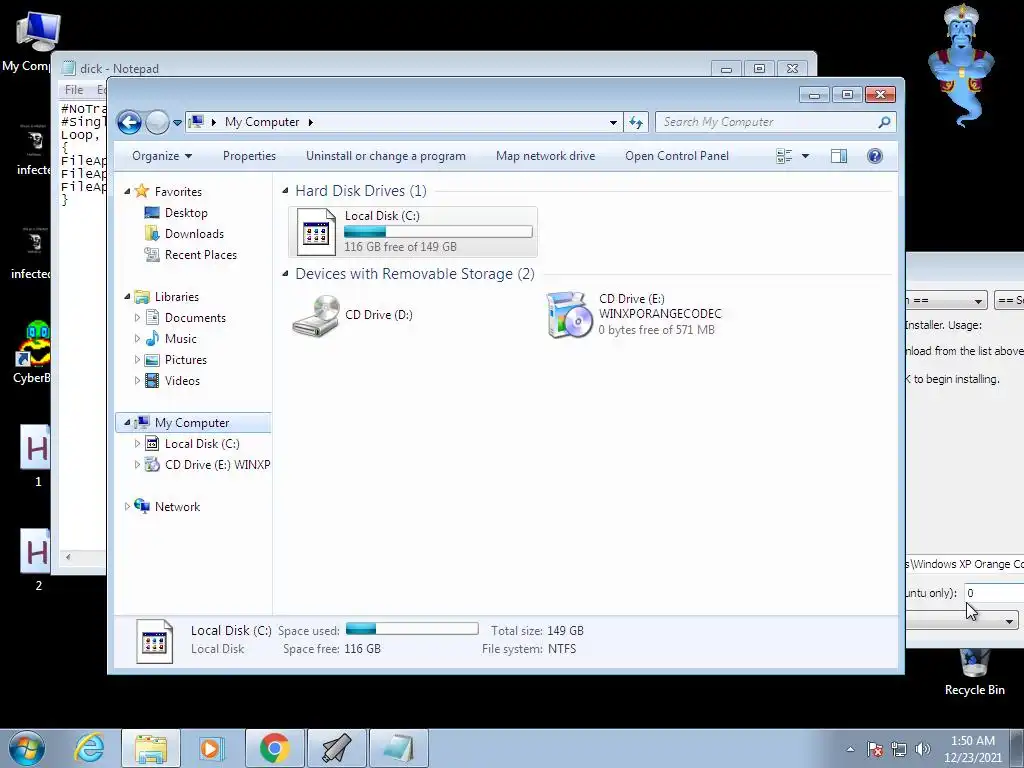
Task: Expand the Network node in sidebar
Action: tap(127, 507)
